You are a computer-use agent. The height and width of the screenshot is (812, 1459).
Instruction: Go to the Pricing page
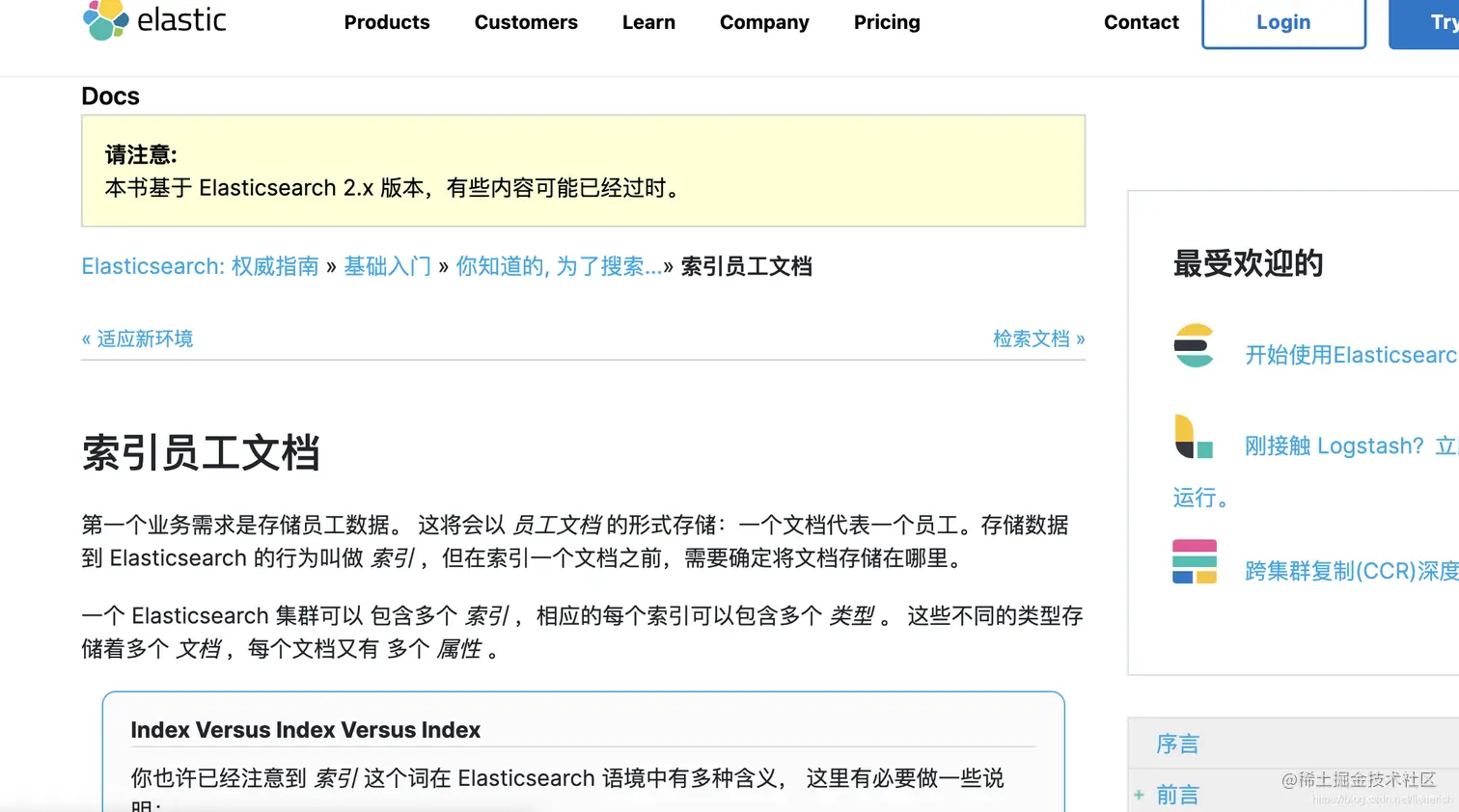pyautogui.click(x=887, y=22)
